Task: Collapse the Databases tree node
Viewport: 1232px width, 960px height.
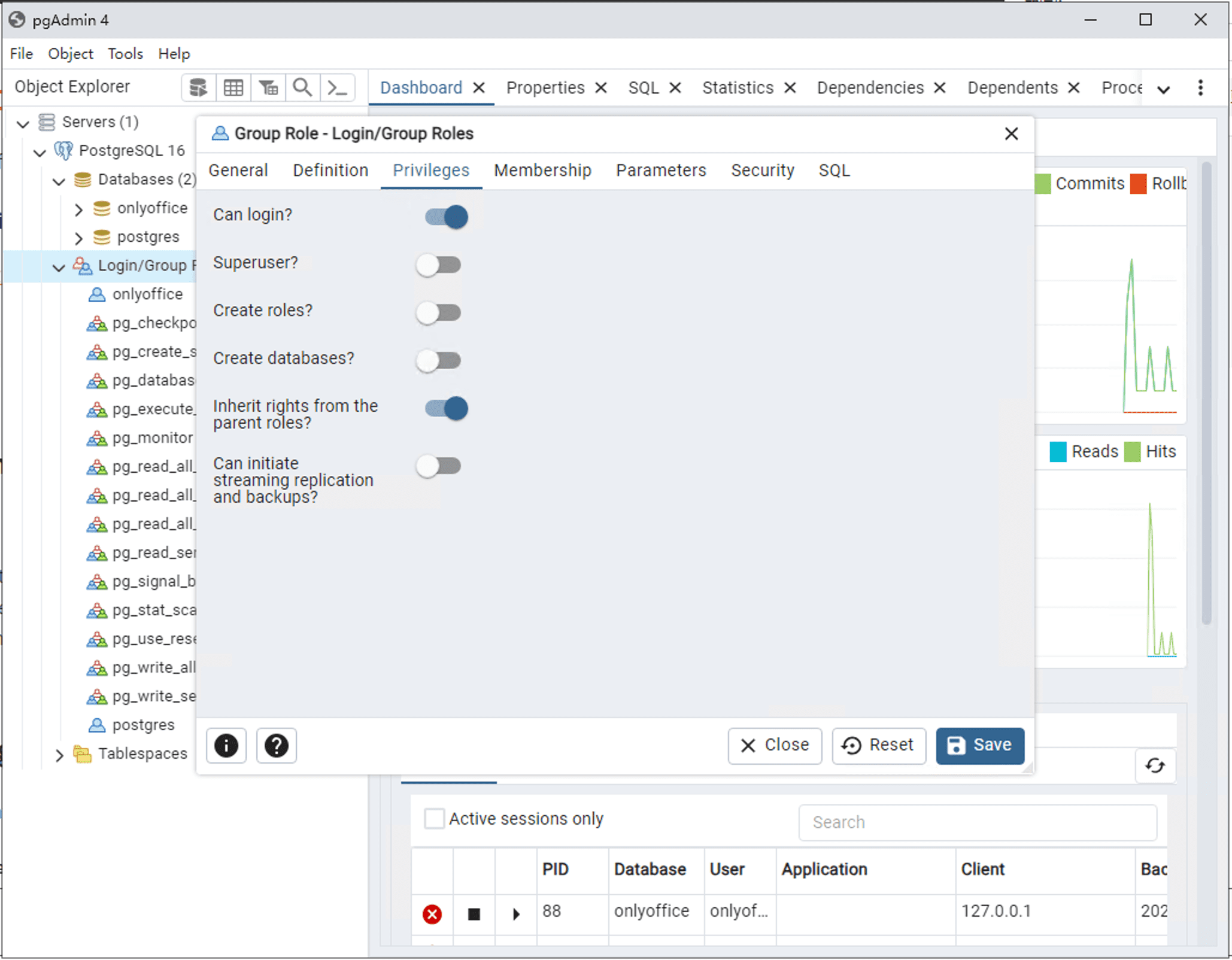Action: (x=59, y=181)
